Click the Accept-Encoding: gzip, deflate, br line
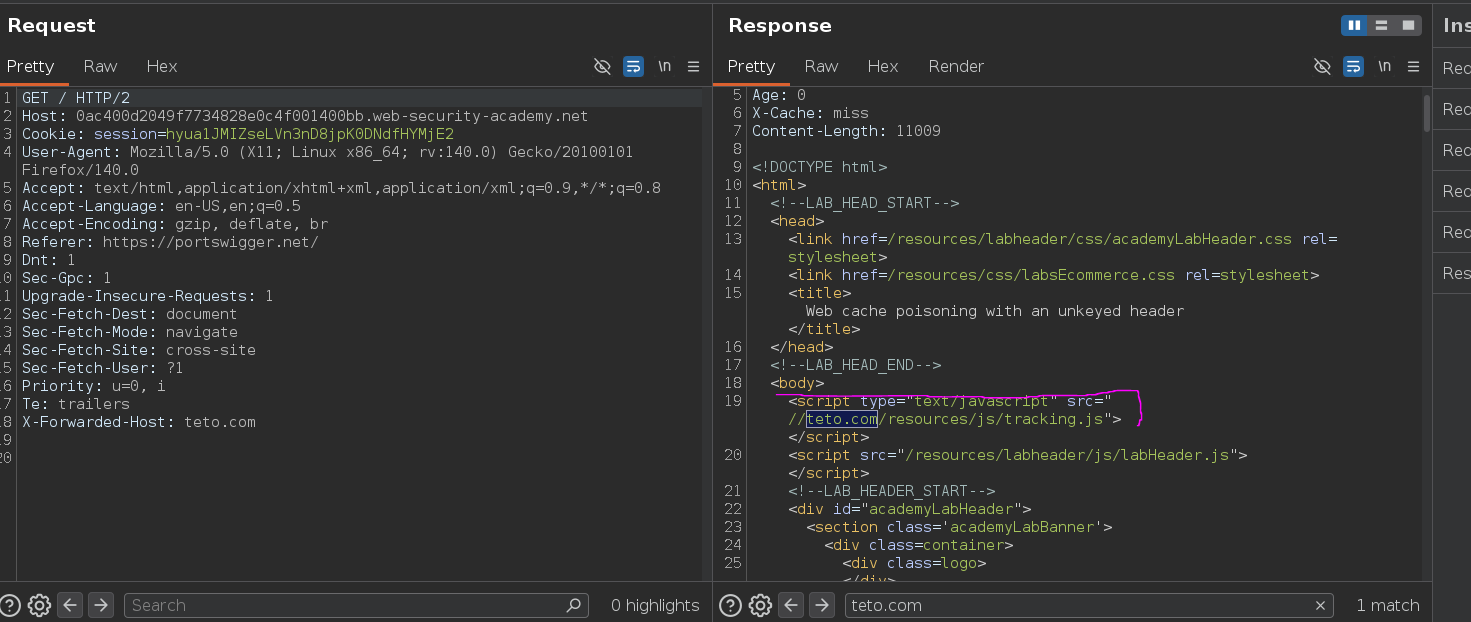1471x622 pixels. pyautogui.click(x=175, y=224)
